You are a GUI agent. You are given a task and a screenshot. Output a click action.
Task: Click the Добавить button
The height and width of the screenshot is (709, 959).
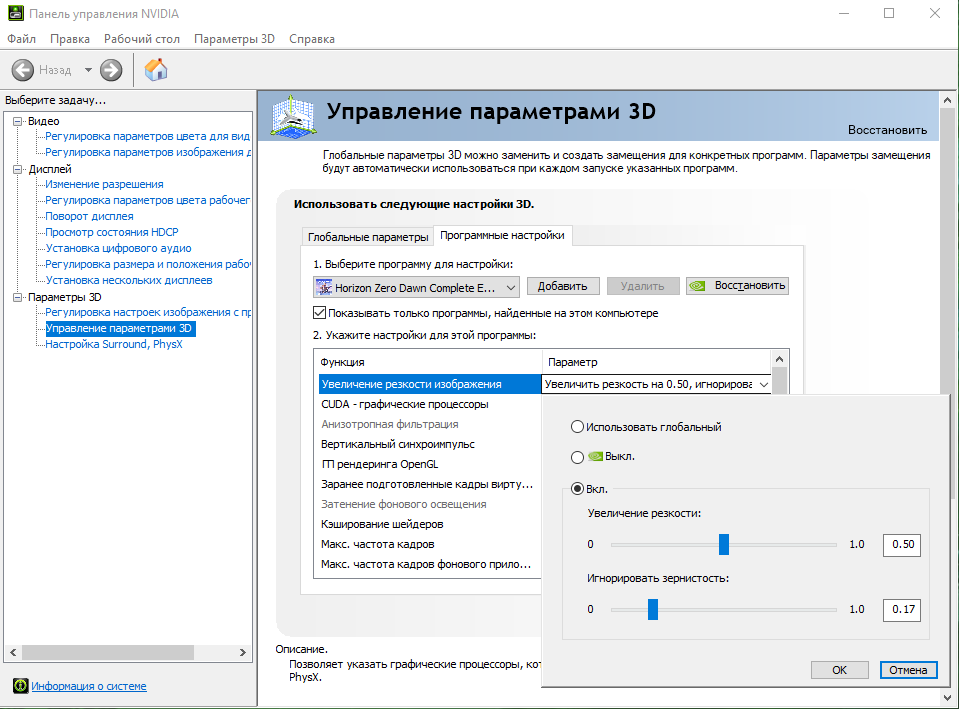tap(562, 286)
